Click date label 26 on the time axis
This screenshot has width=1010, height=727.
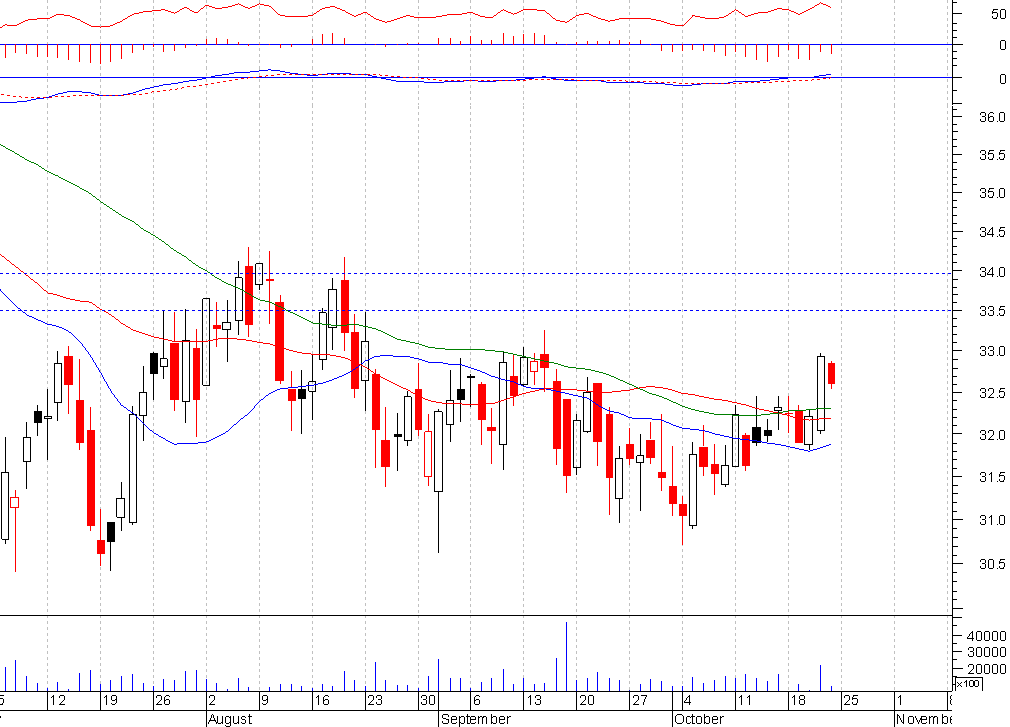tap(163, 701)
